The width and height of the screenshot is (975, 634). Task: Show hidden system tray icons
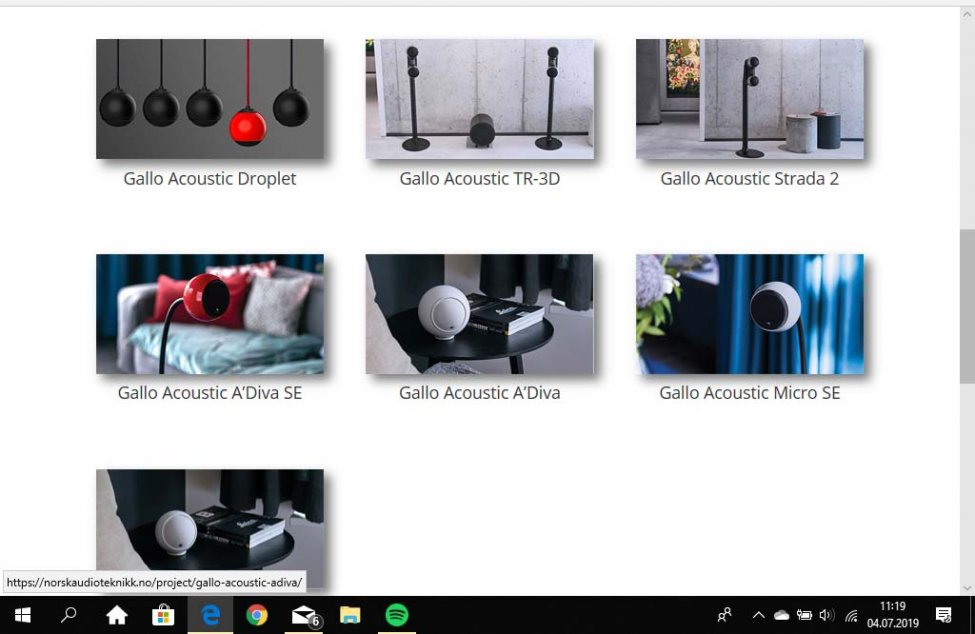coord(758,615)
